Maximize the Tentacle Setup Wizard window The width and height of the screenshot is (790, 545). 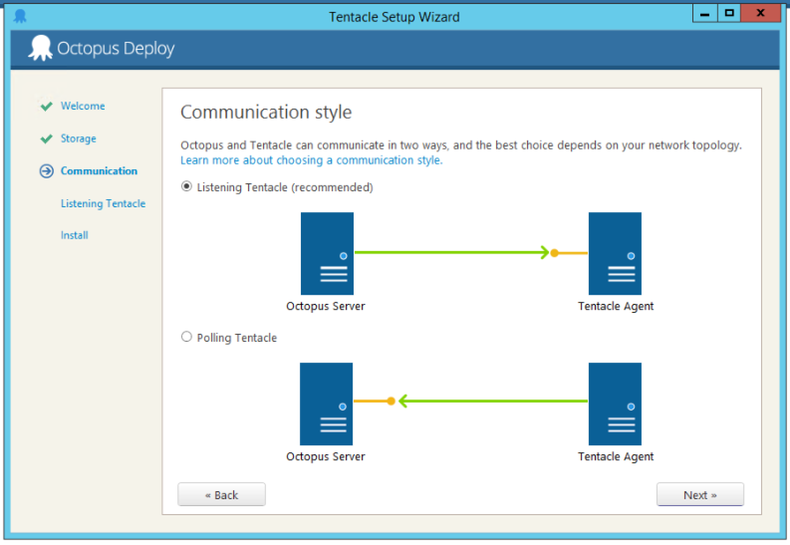pos(729,13)
